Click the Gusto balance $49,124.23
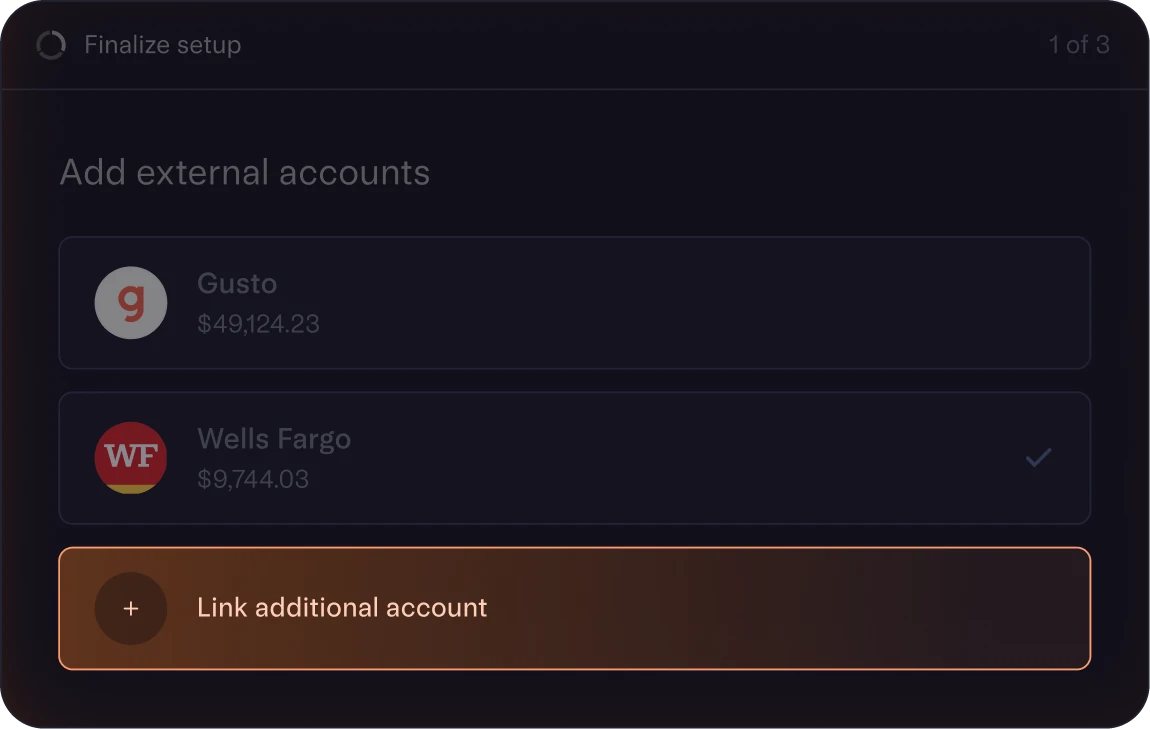This screenshot has width=1150, height=729. 258,323
